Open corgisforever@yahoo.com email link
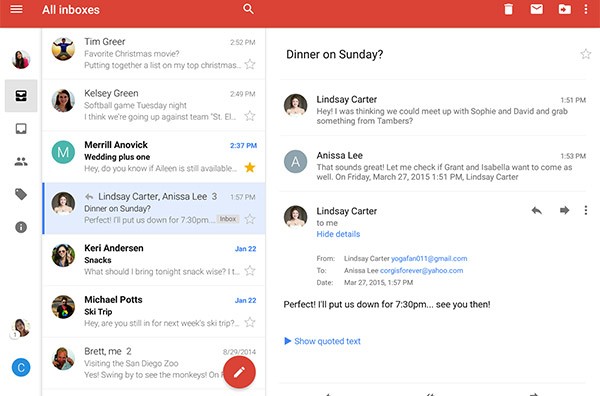 [x=422, y=271]
